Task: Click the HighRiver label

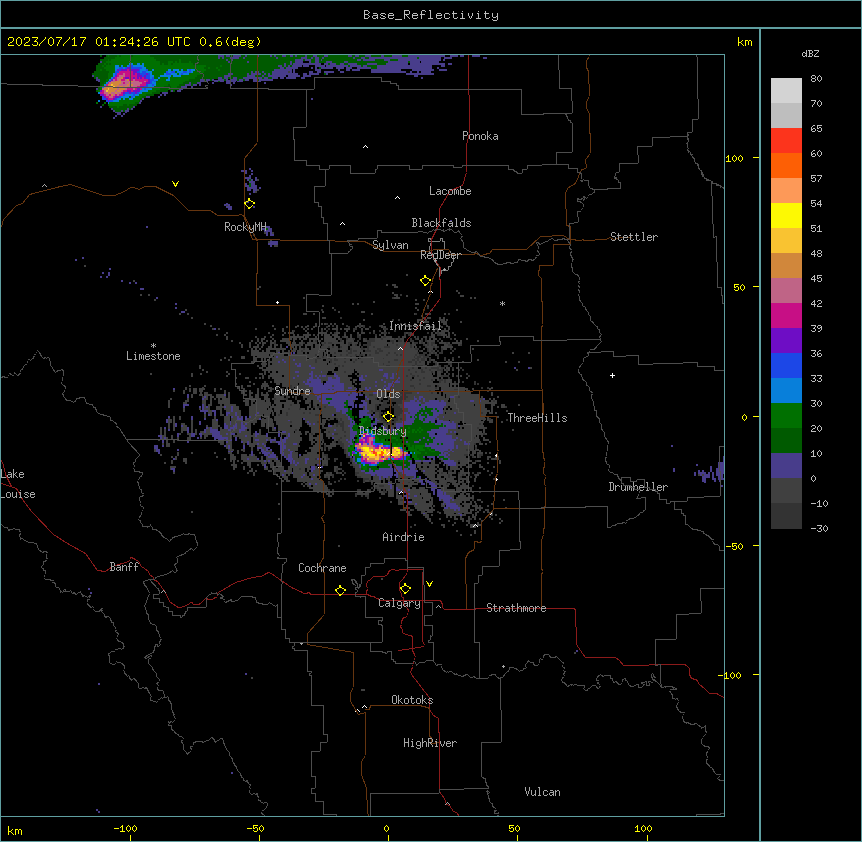Action: 430,743
